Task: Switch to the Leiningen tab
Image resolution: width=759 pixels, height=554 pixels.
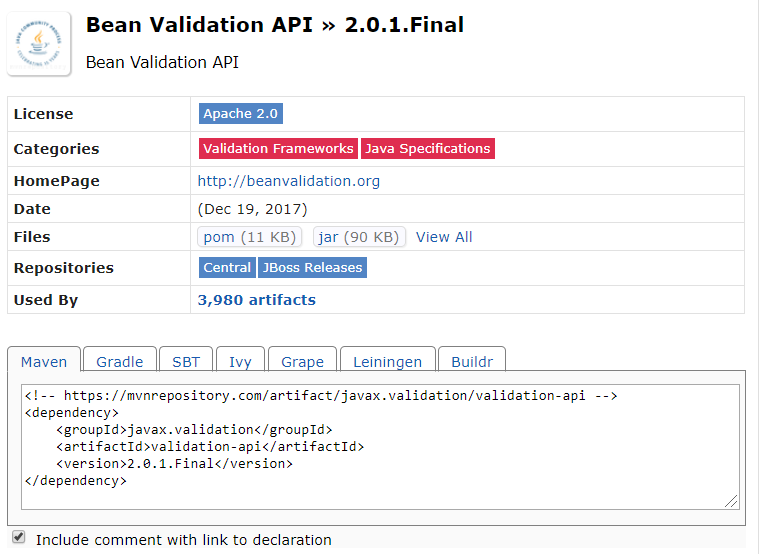Action: (x=388, y=361)
